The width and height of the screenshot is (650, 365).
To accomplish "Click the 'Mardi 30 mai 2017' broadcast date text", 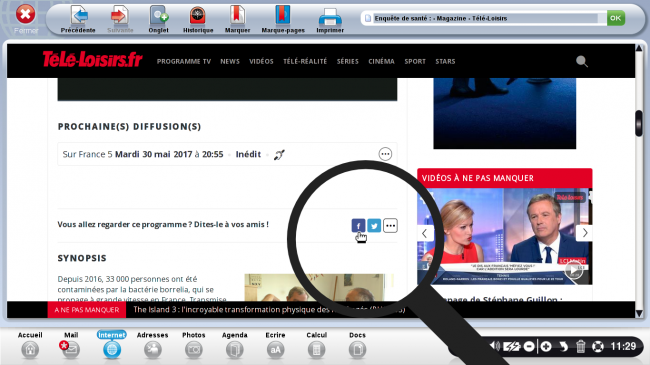I will [x=153, y=154].
